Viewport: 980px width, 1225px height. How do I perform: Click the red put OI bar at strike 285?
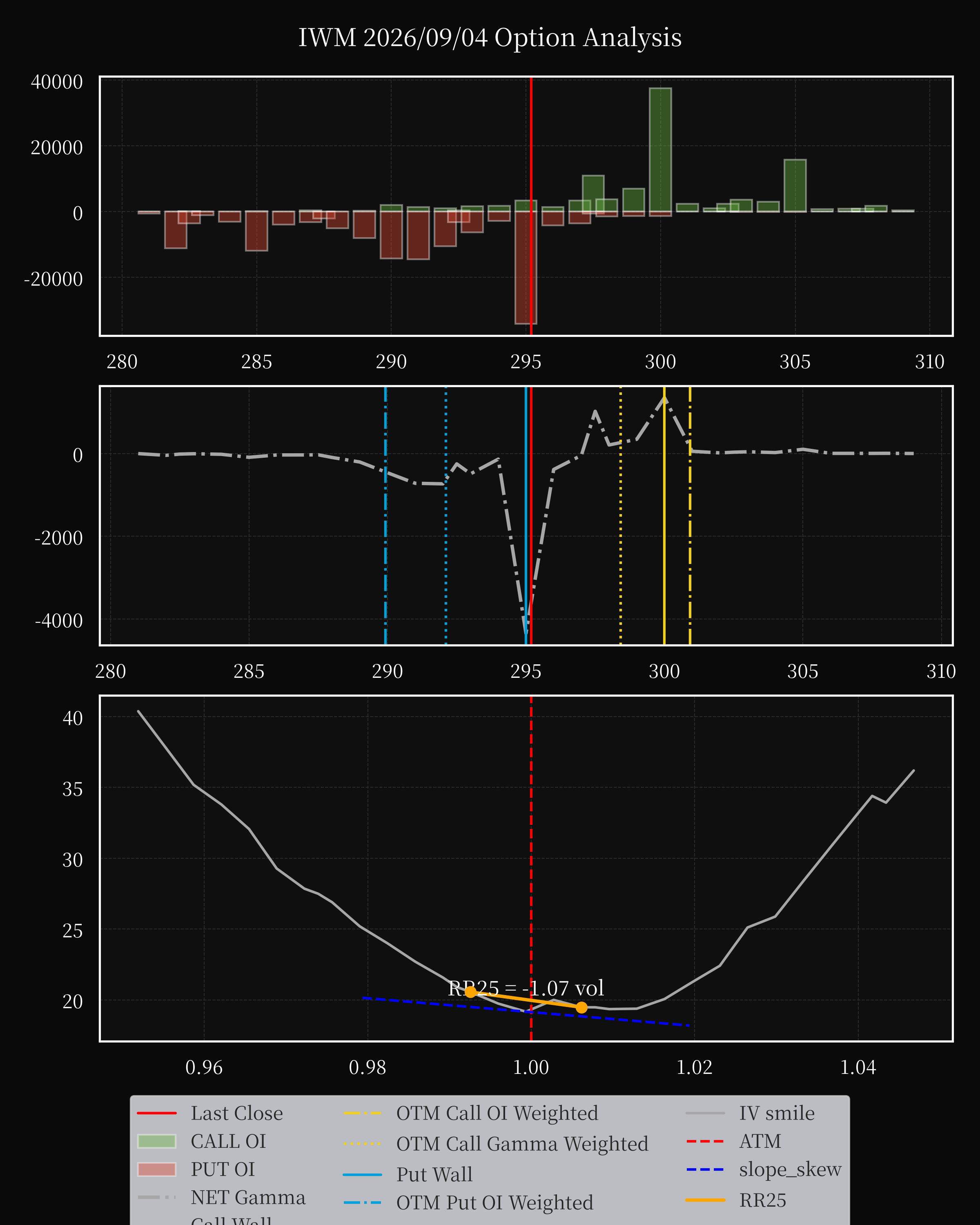tap(256, 231)
